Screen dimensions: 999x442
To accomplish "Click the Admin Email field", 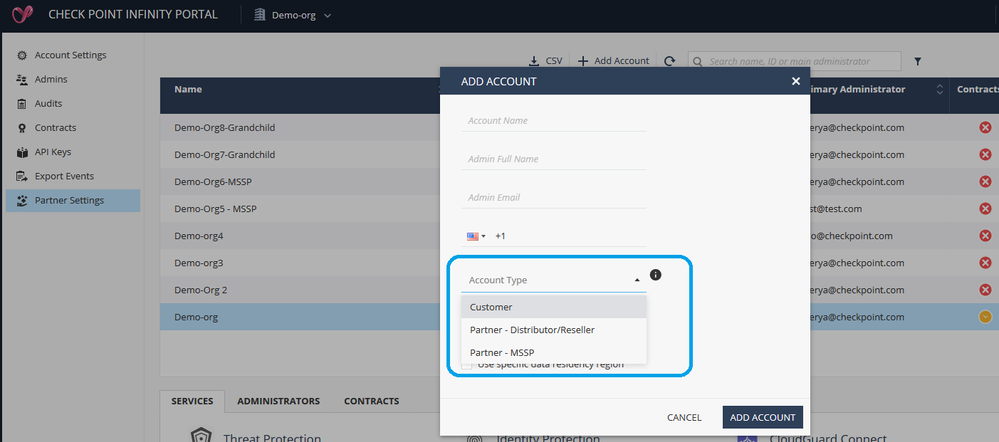I will click(554, 197).
